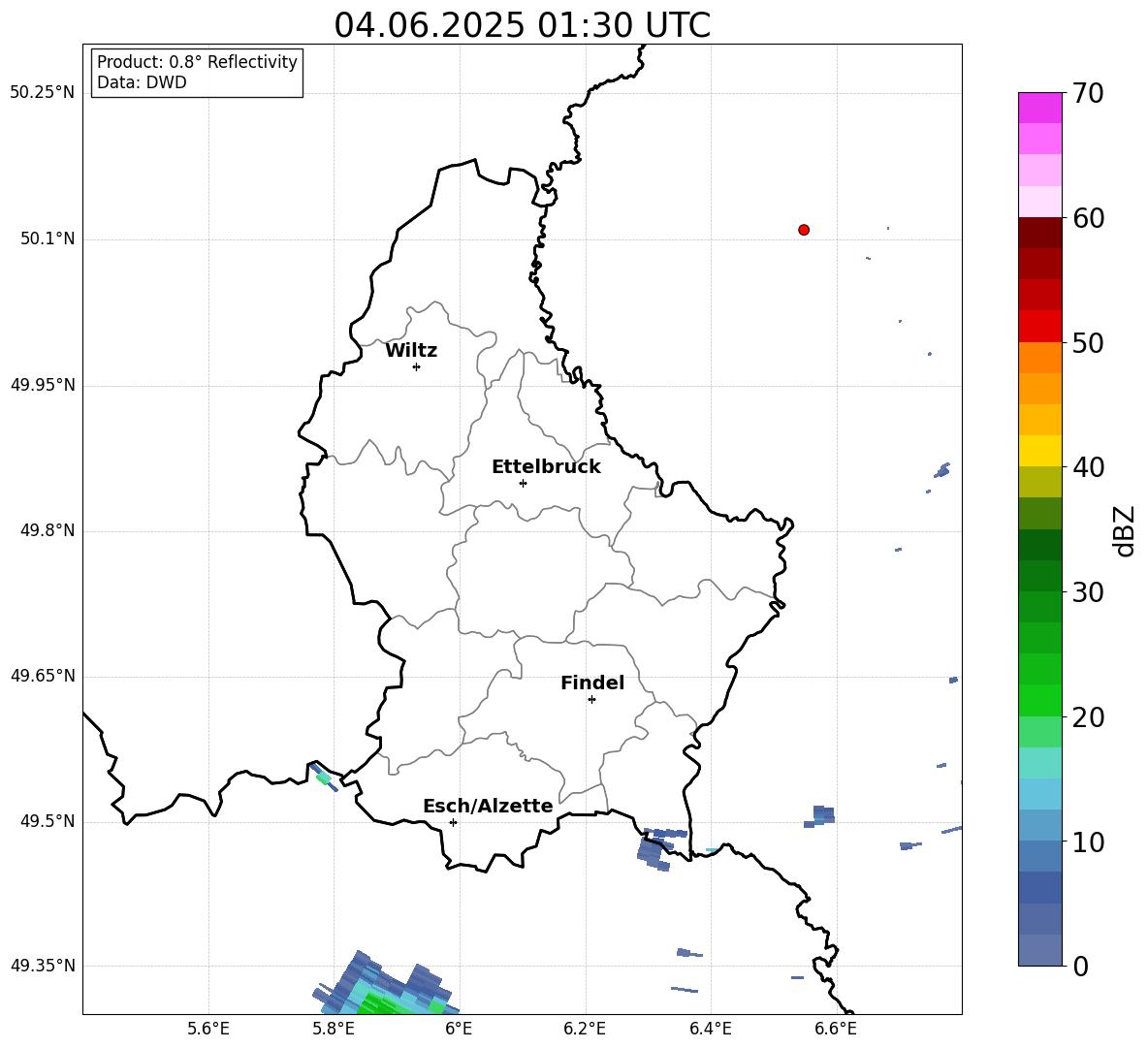
Task: Click the 49.95°N latitude label
Action: (42, 385)
